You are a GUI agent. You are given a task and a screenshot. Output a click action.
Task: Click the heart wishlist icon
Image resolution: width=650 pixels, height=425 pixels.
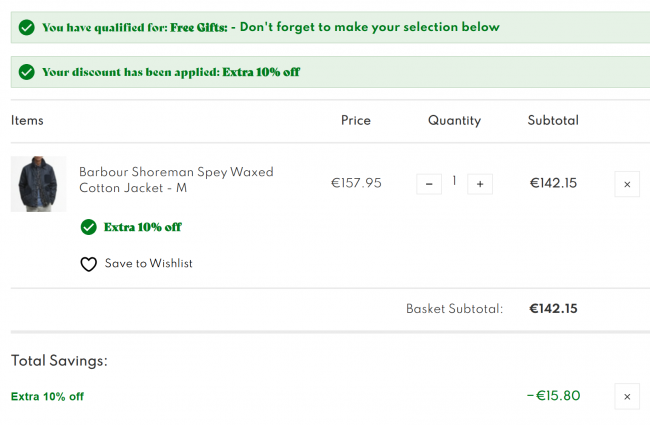click(88, 264)
